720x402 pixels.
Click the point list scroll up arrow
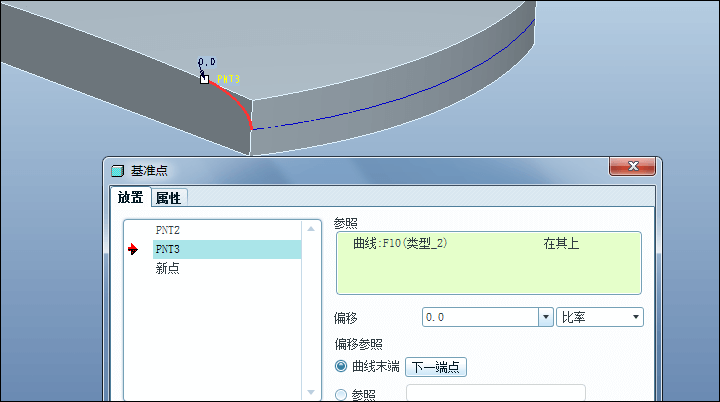(x=311, y=229)
